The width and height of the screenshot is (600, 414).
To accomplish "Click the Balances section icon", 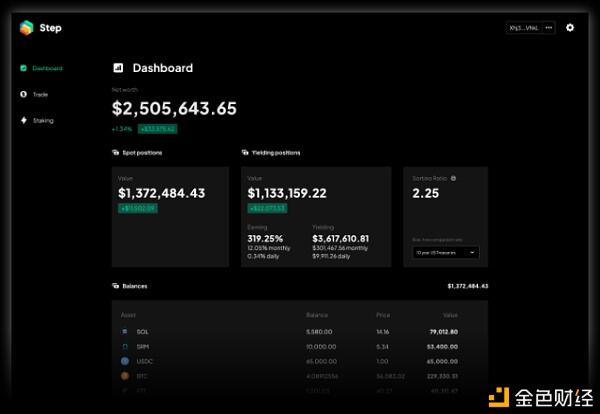I will (x=116, y=286).
